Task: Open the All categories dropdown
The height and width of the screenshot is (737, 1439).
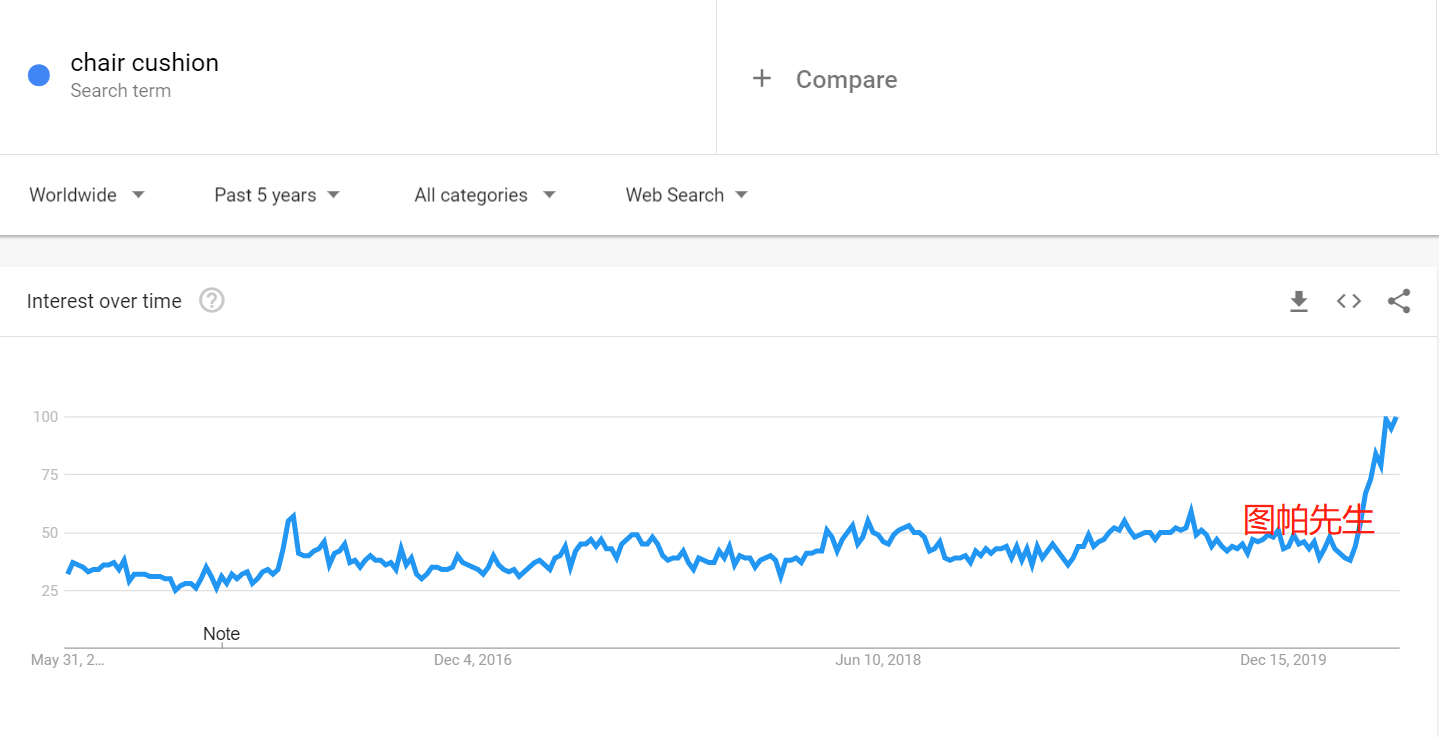Action: coord(484,195)
